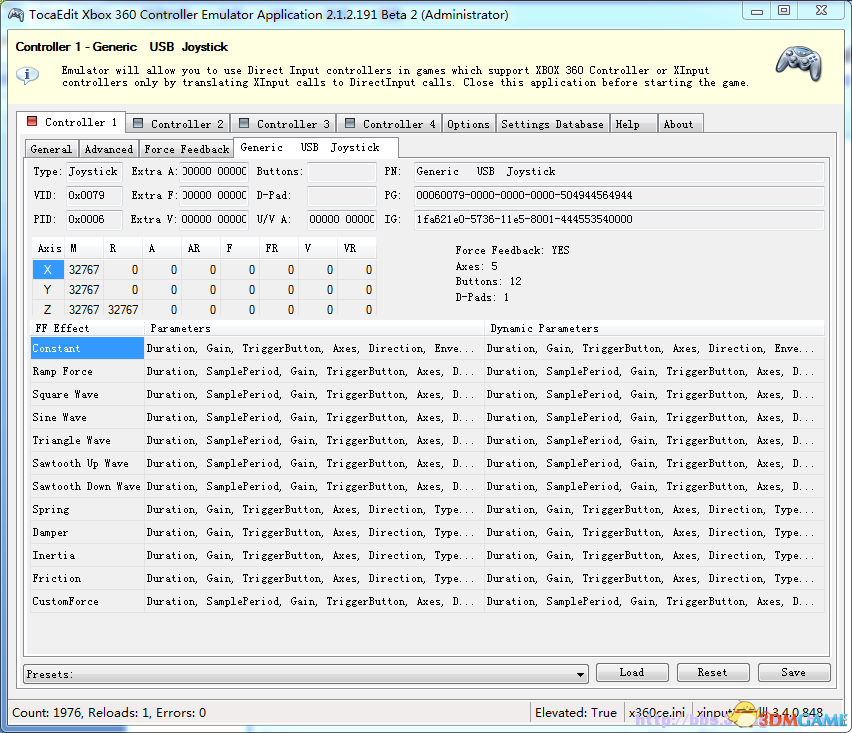Screen dimensions: 852x733
Task: Click the Extra V value field
Action: click(214, 220)
